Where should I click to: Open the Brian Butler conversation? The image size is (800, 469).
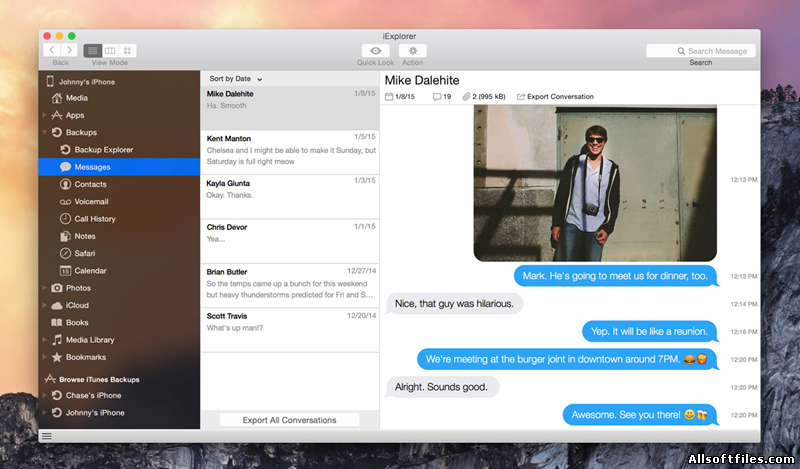point(290,283)
